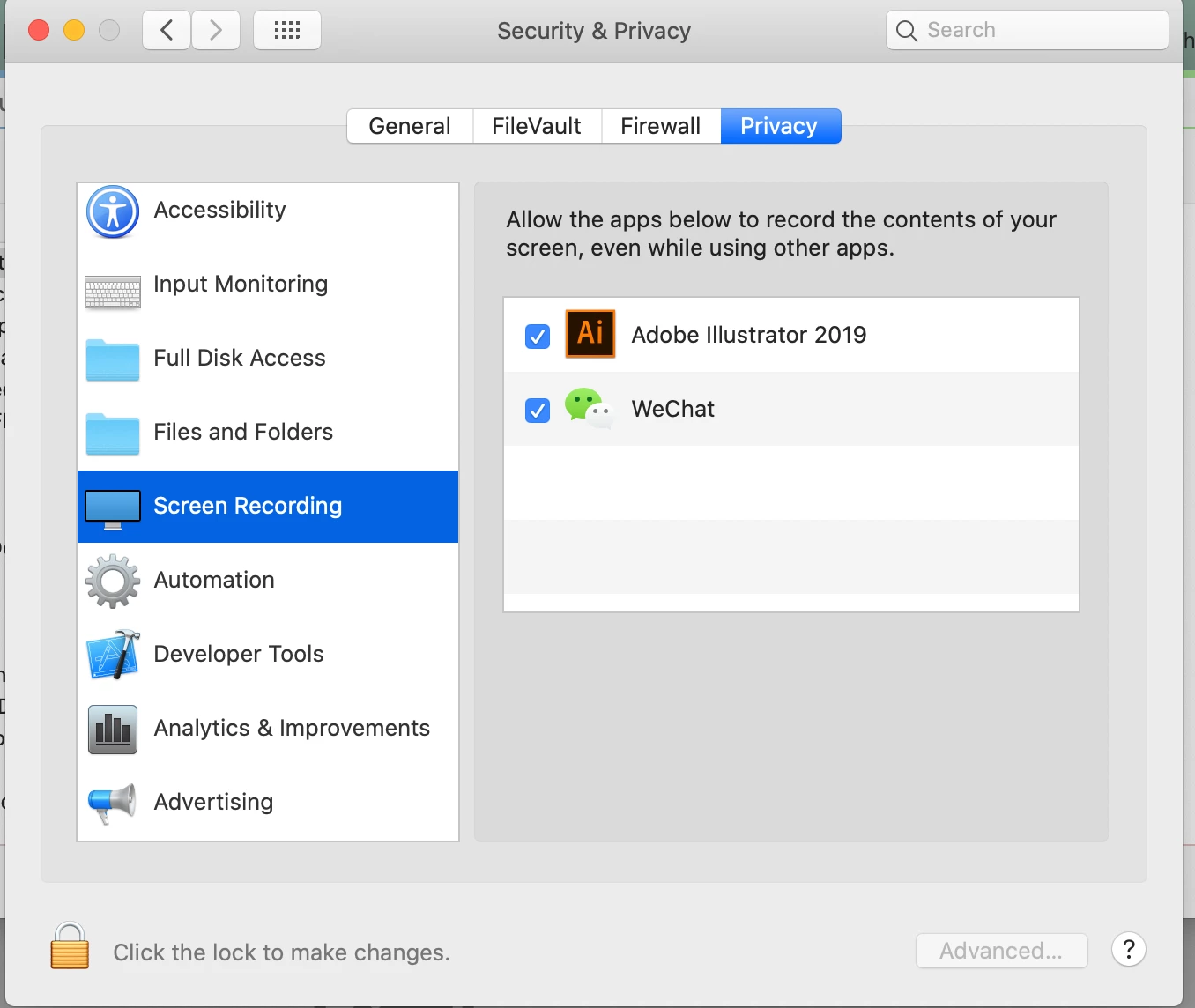Select Accessibility label in privacy list

219,210
